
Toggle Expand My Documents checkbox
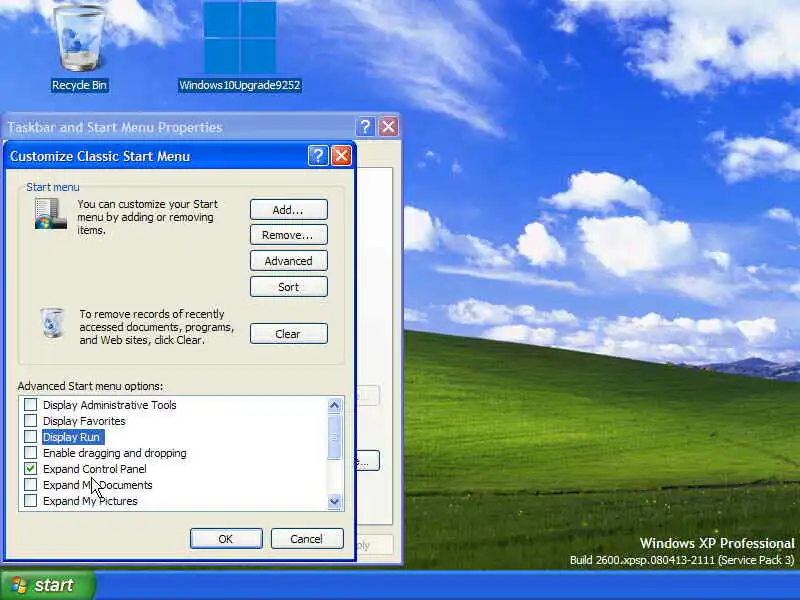coord(31,484)
